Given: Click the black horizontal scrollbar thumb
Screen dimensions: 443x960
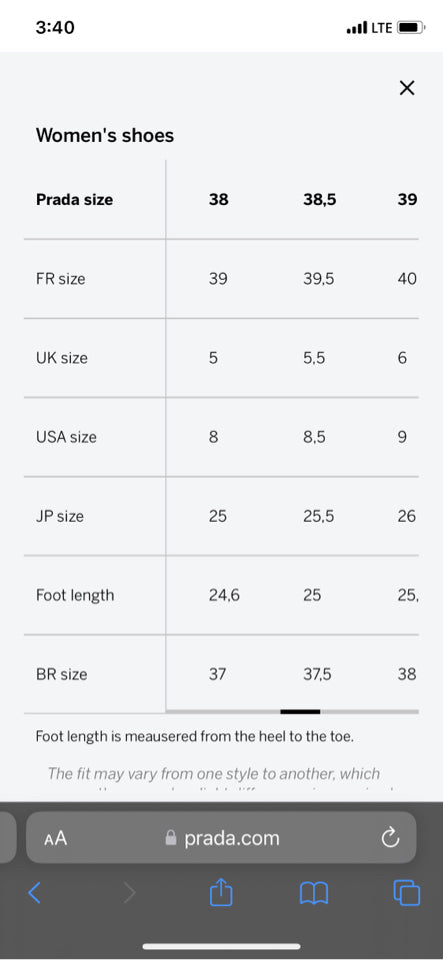Looking at the screenshot, I should pos(300,711).
